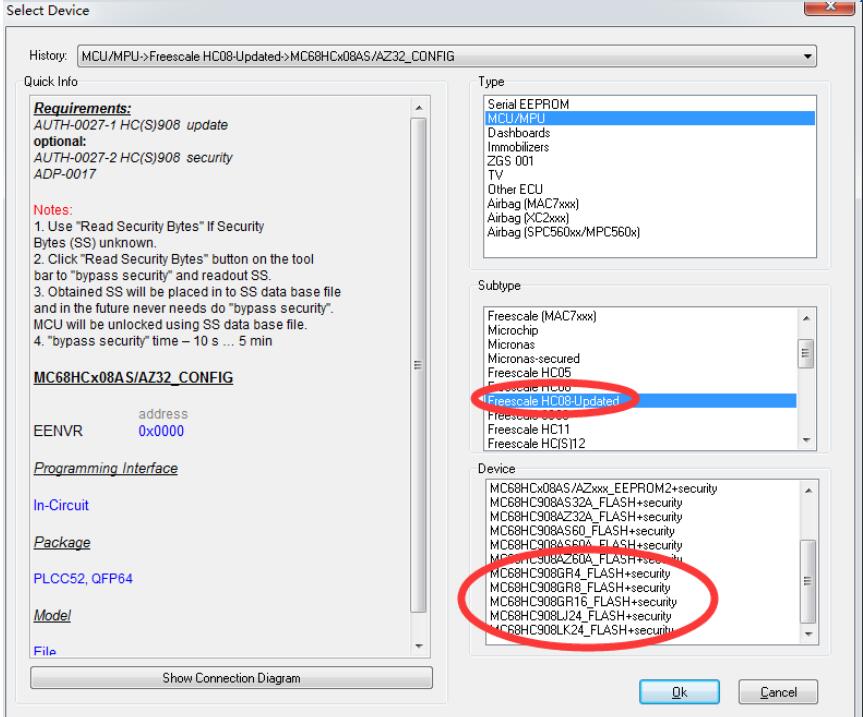
Task: Click the Quick Info scrollbar thumb
Action: click(419, 365)
